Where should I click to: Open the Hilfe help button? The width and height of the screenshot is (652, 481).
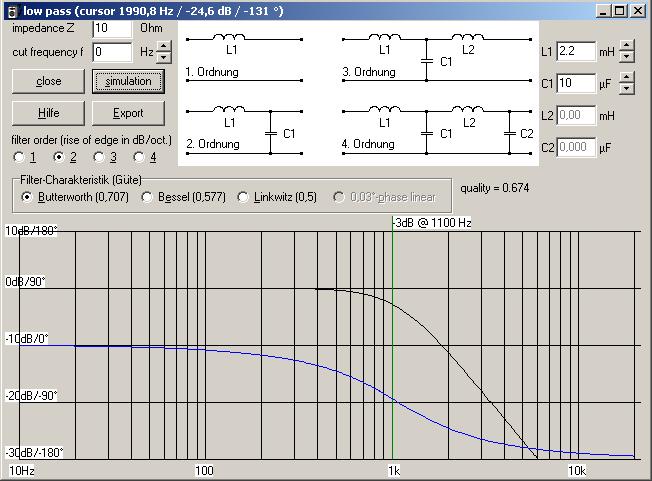(48, 113)
